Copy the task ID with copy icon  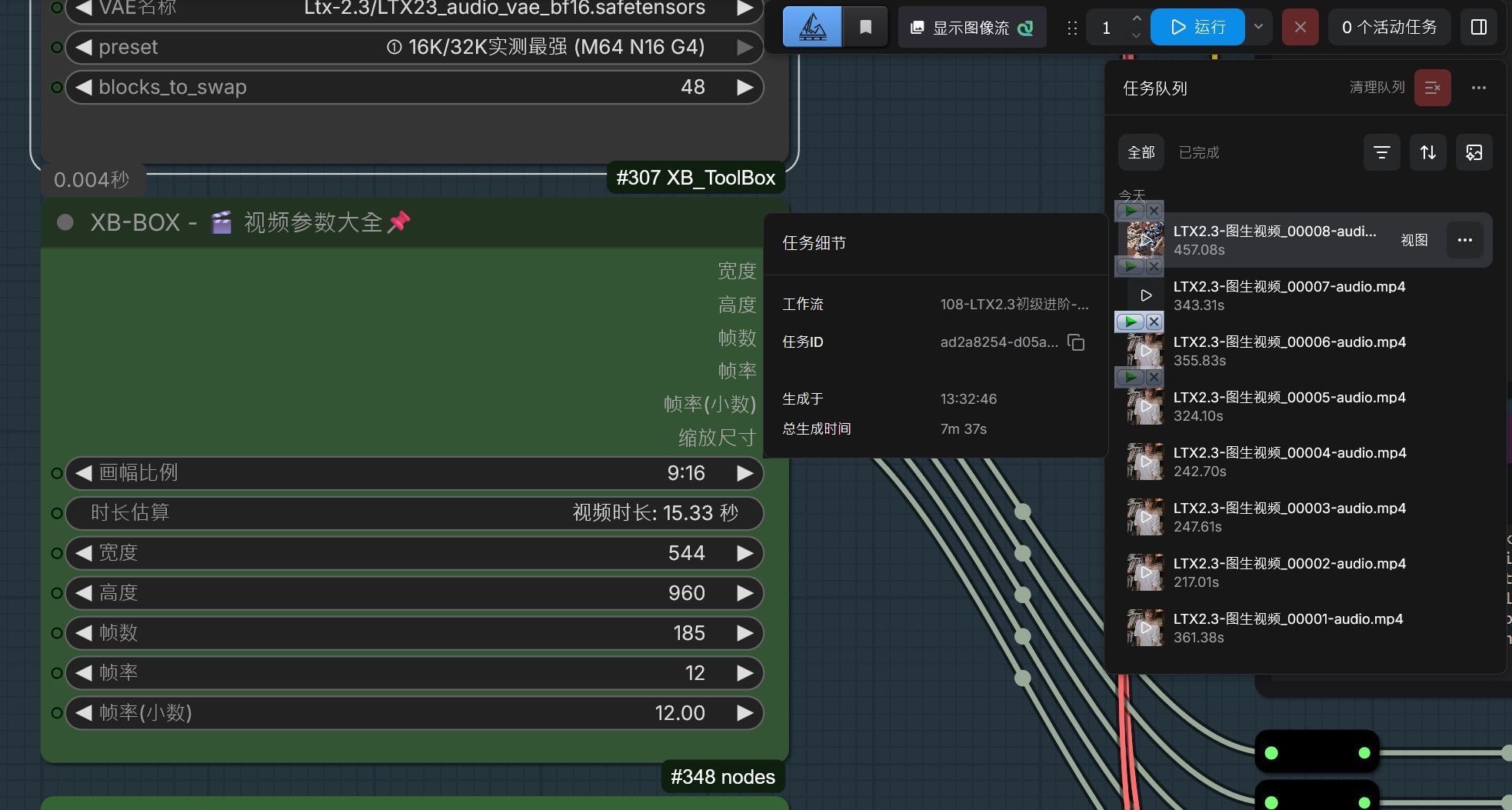click(1076, 342)
